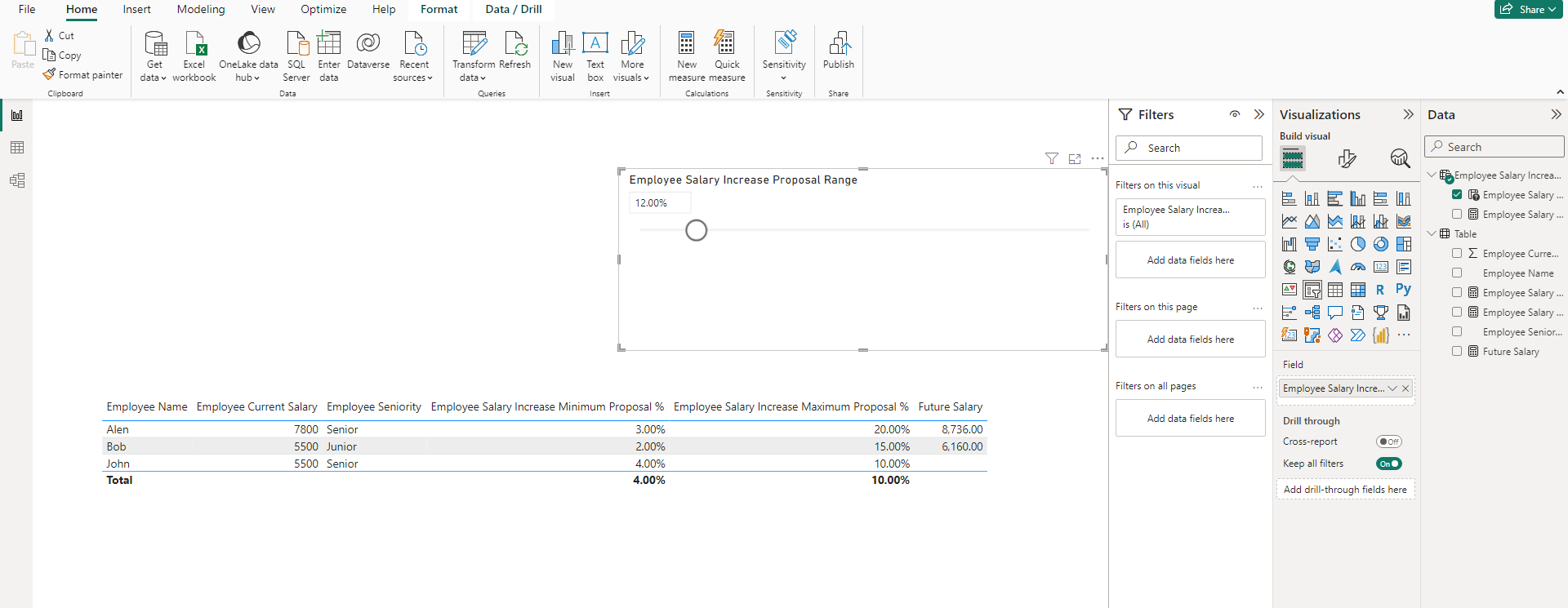Click the visual's filter funnel icon

1052,158
